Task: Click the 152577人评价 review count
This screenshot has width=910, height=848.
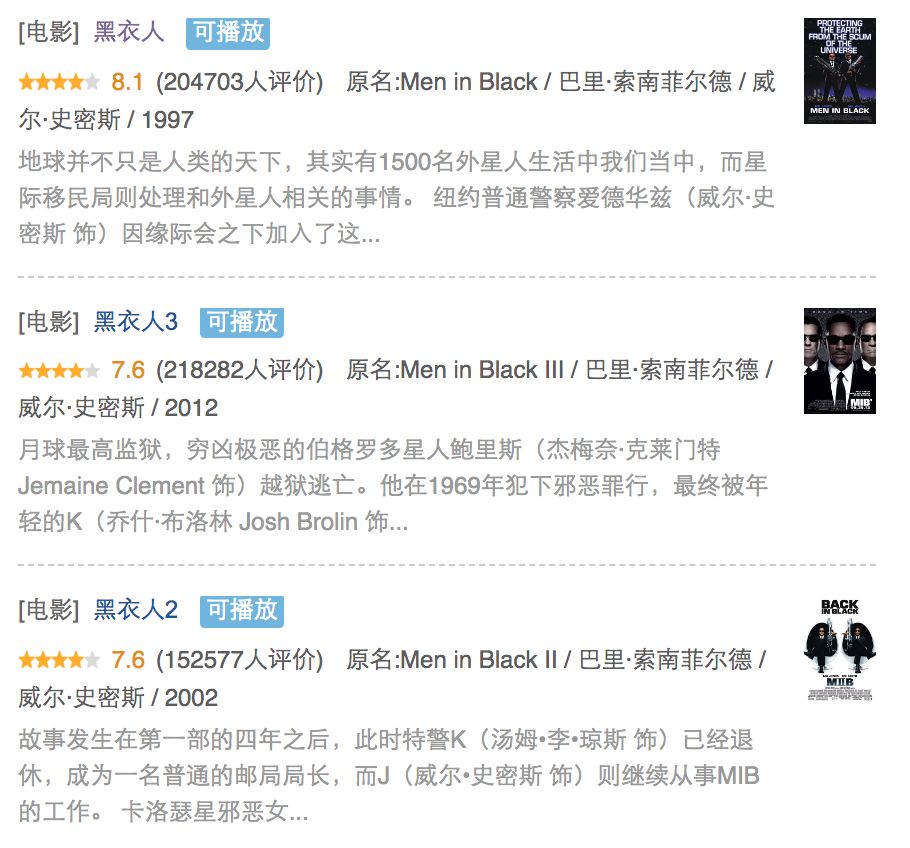Action: (x=239, y=660)
